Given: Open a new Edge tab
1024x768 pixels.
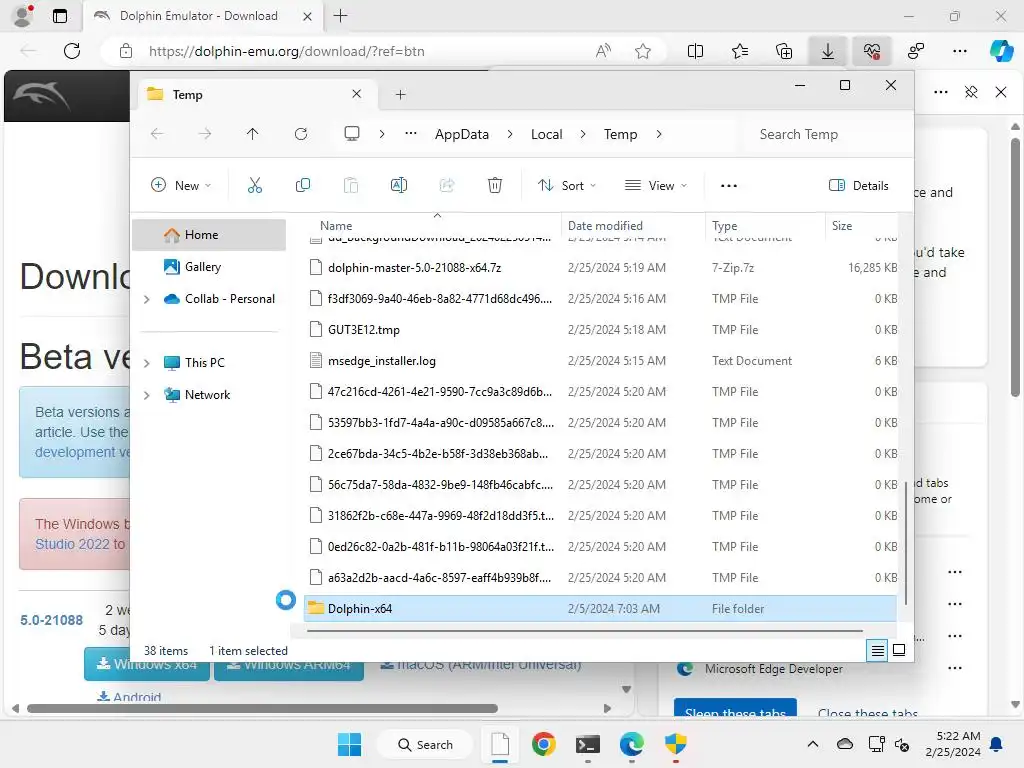Looking at the screenshot, I should click(341, 16).
